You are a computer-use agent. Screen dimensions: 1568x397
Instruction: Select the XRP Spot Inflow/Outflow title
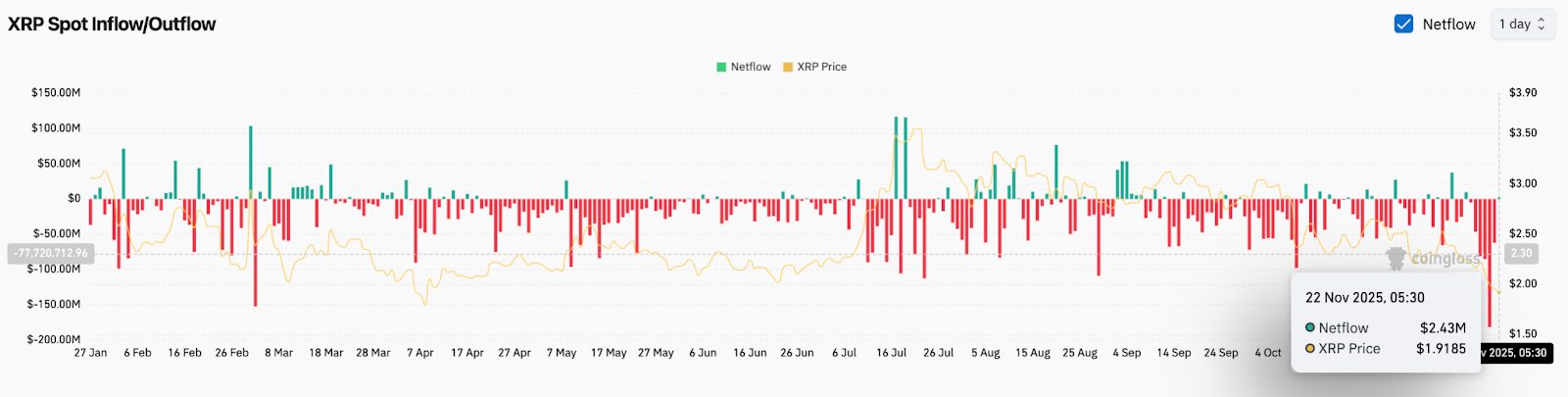[x=112, y=25]
